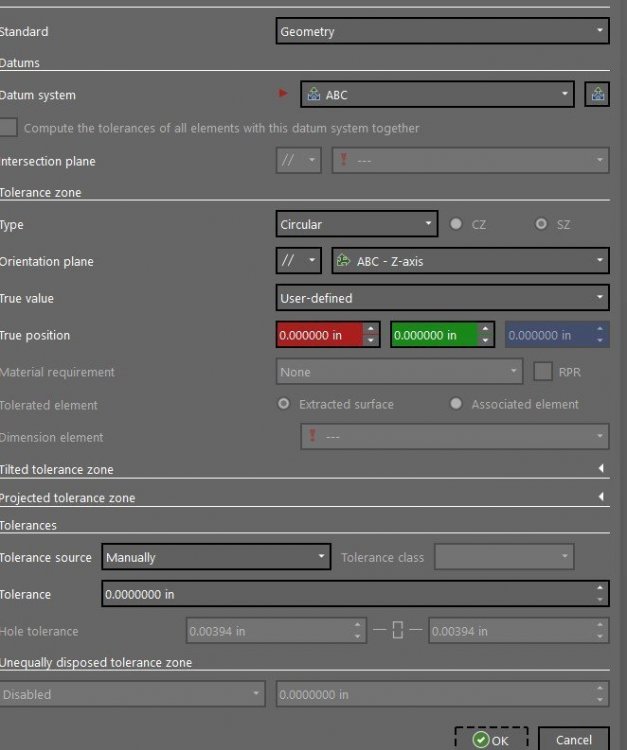Select the SZ radio button
Screen dimensions: 627x750
point(541,225)
